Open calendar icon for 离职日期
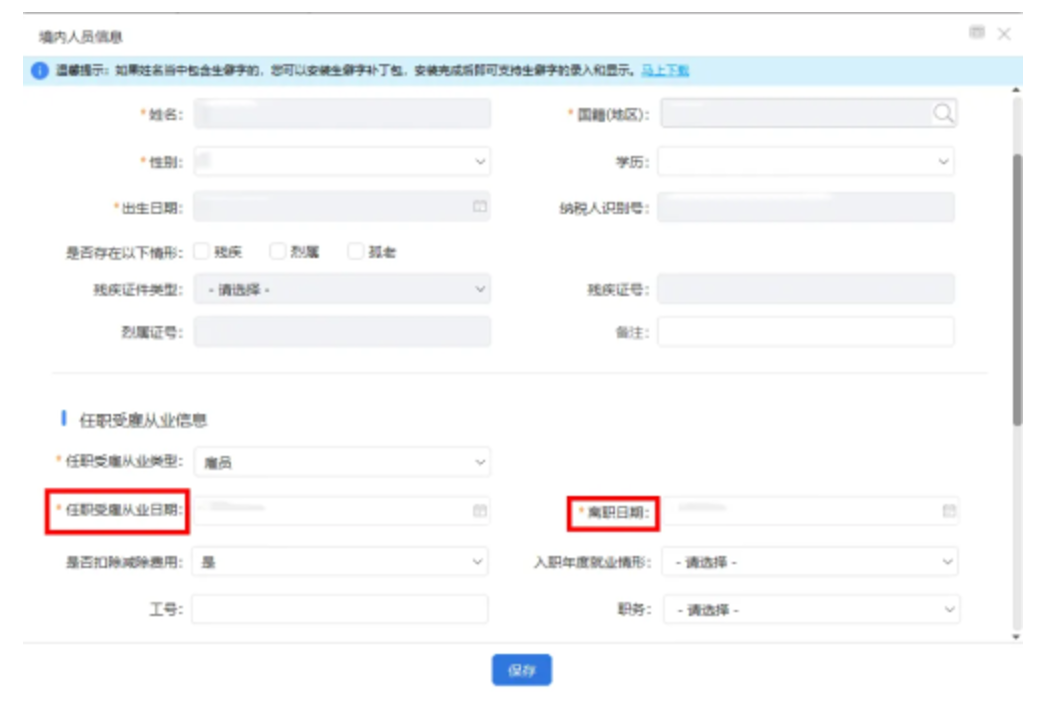The width and height of the screenshot is (1047, 701). pos(948,511)
